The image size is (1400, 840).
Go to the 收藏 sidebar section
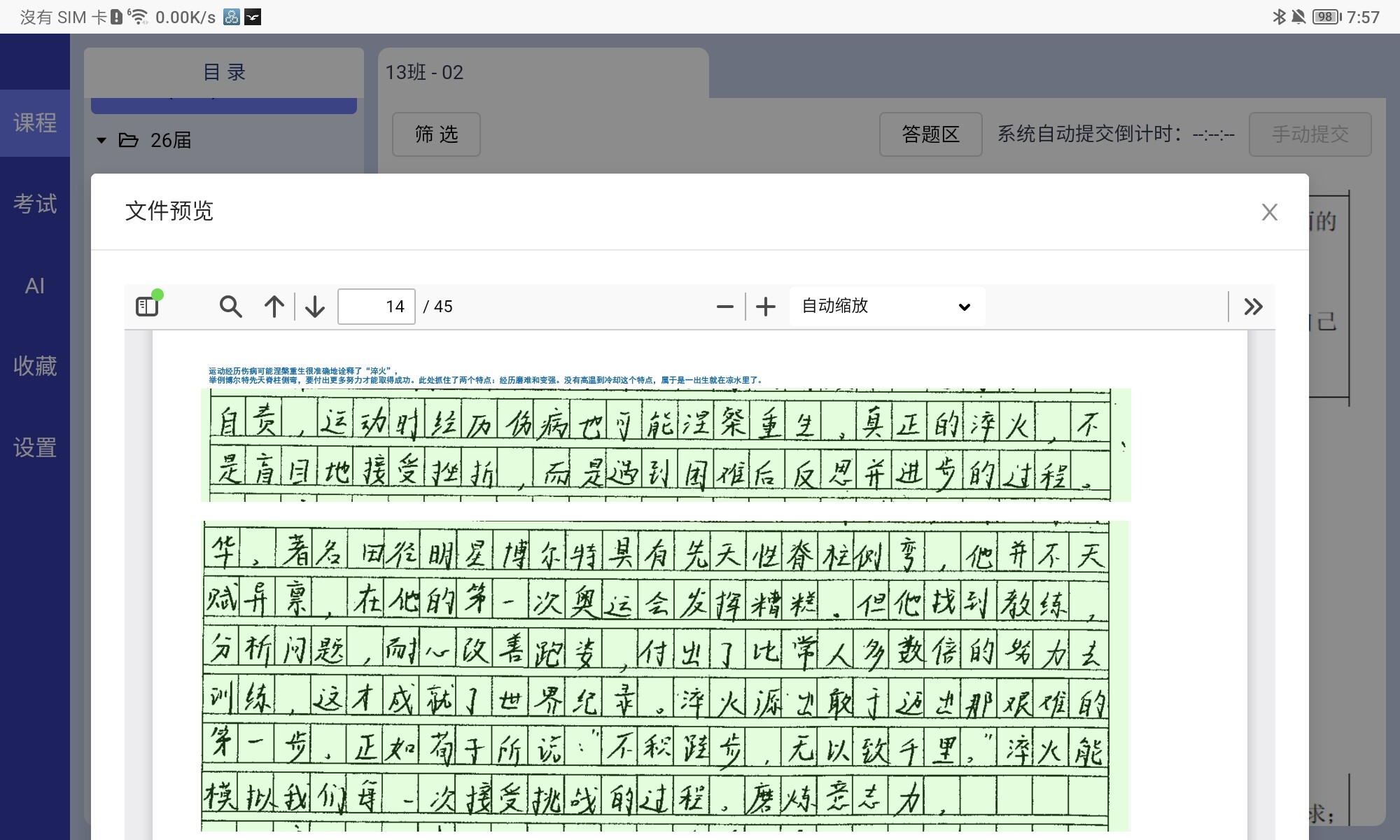coord(35,366)
